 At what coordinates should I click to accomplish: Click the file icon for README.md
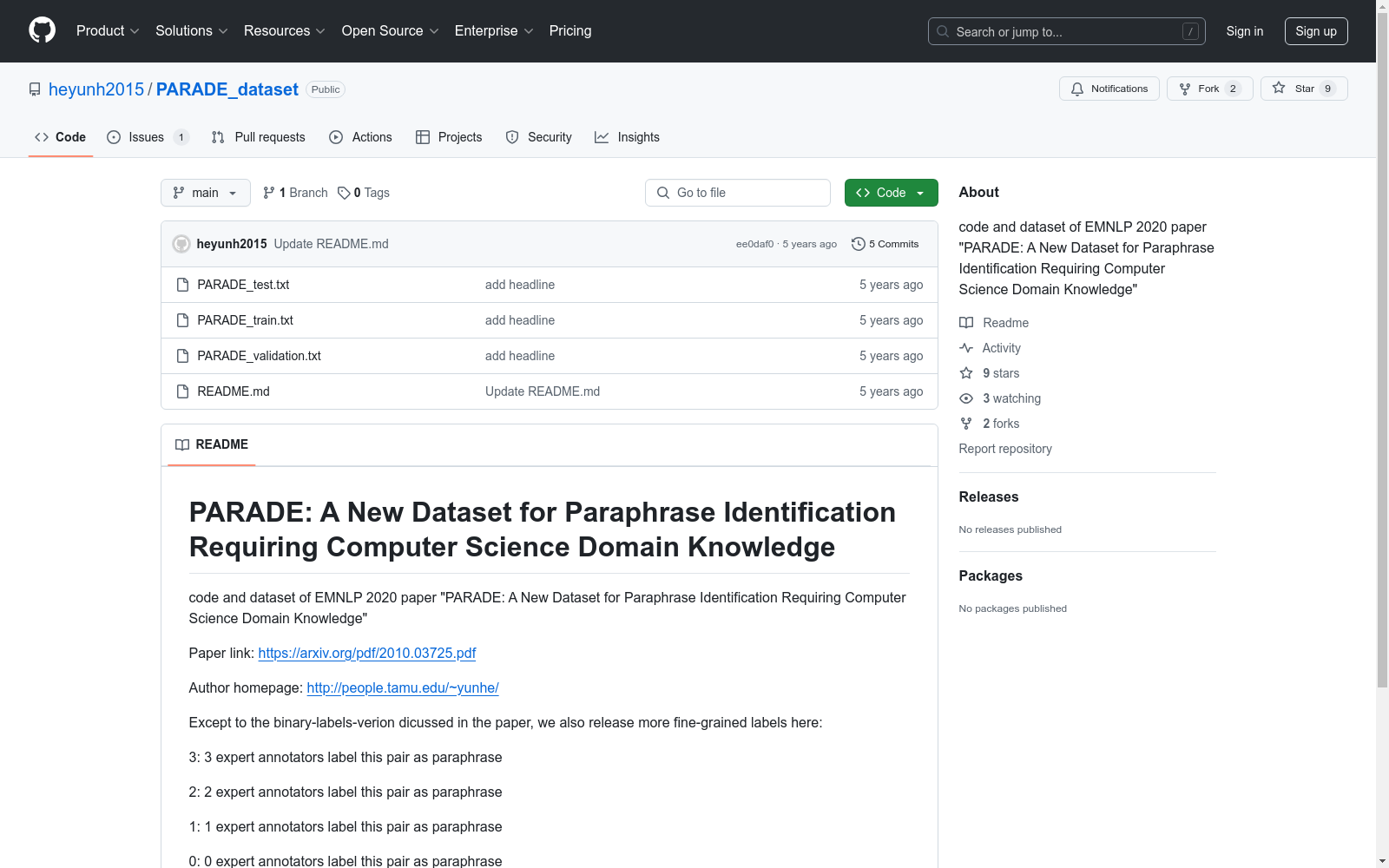click(x=182, y=391)
